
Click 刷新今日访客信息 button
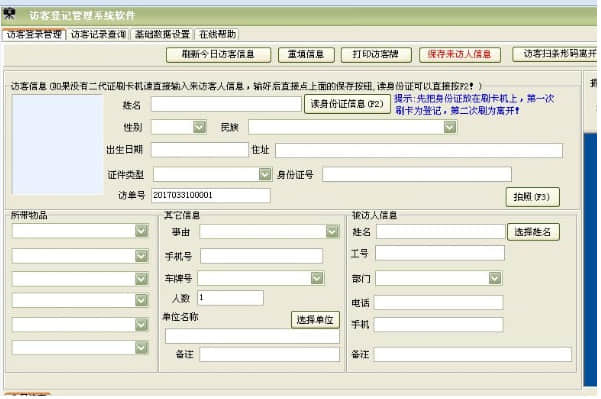218,54
